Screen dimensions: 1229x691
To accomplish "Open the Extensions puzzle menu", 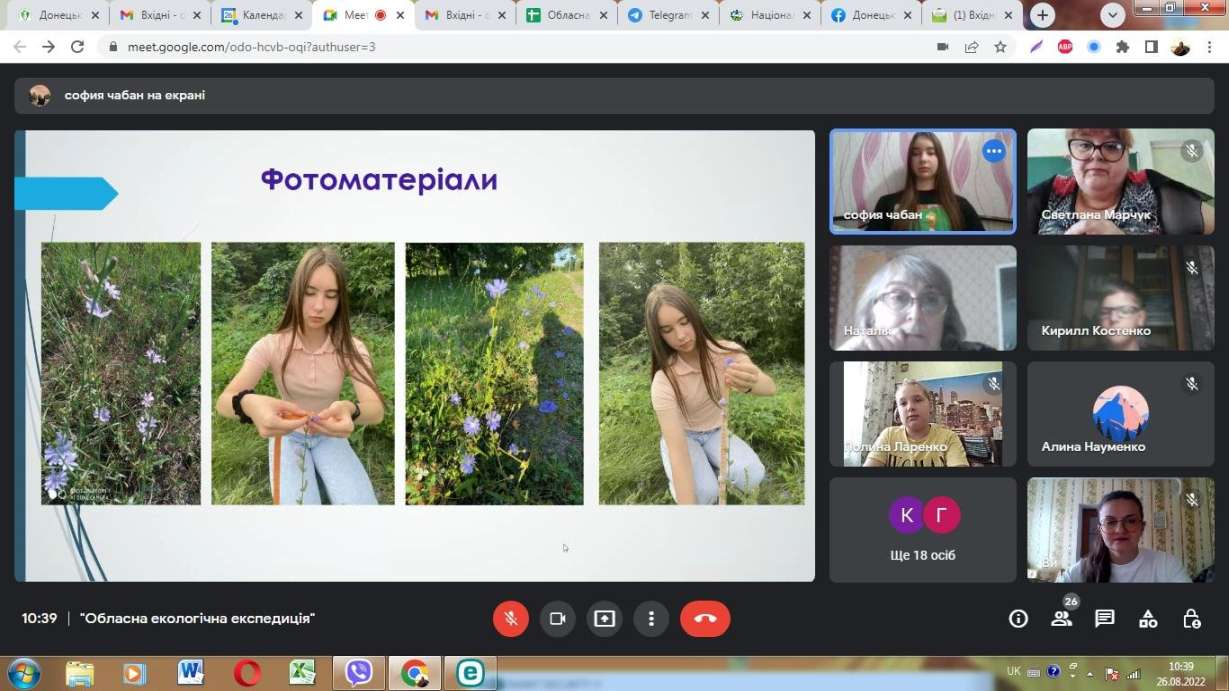I will pos(1123,47).
